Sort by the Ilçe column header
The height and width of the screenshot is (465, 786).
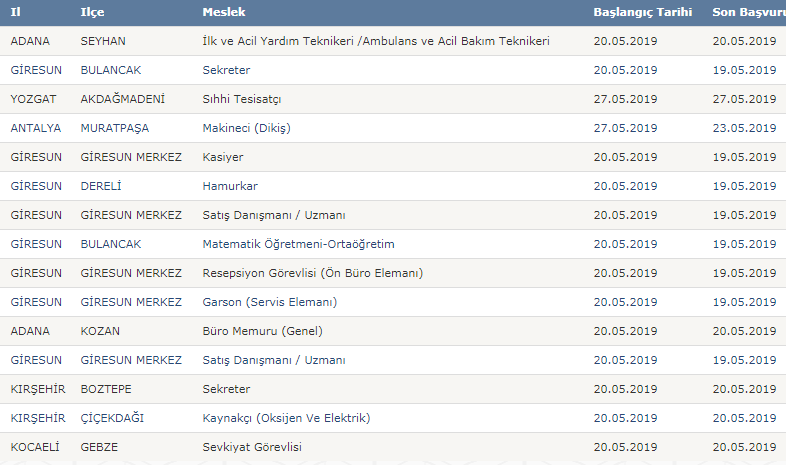click(92, 12)
